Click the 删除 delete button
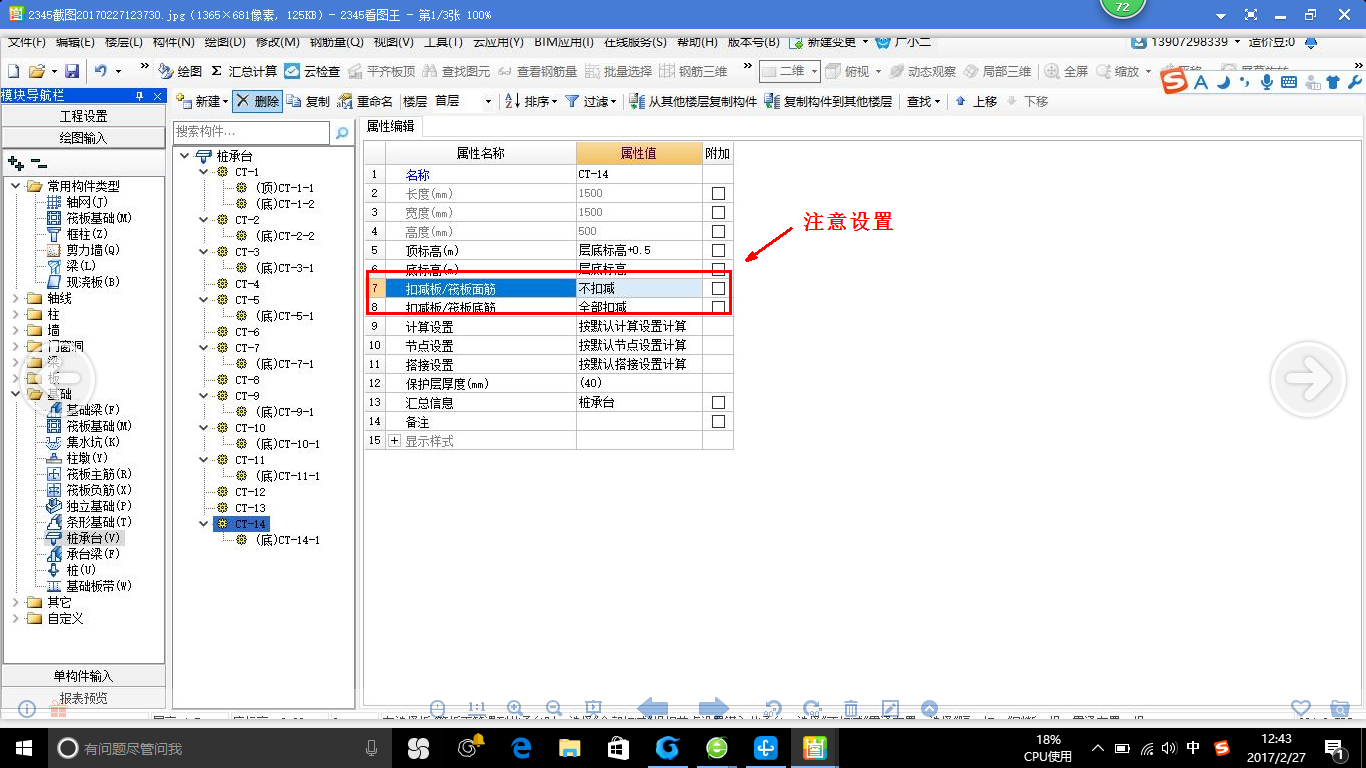The height and width of the screenshot is (768, 1366). click(x=259, y=101)
